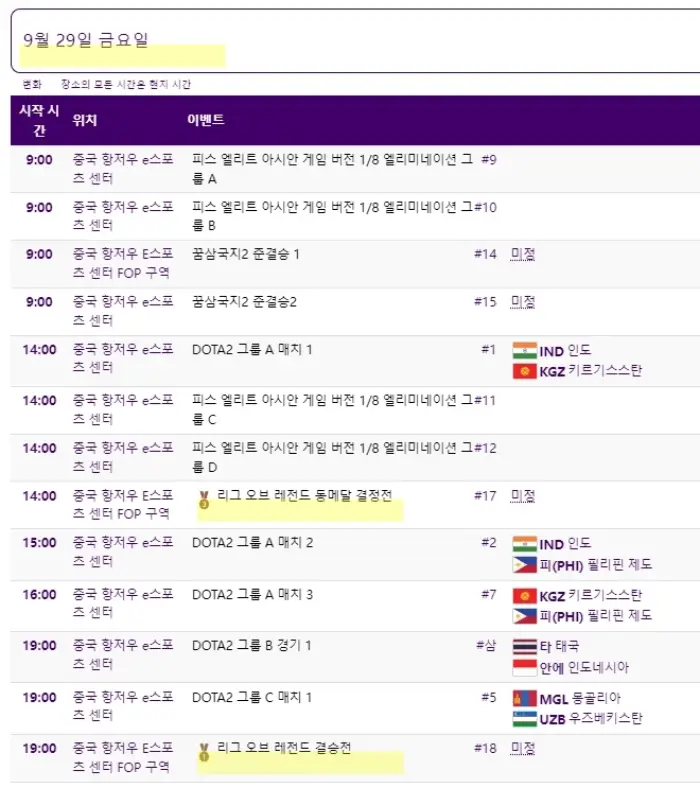Click the 이벤트 column header
700x788 pixels.
coord(206,120)
